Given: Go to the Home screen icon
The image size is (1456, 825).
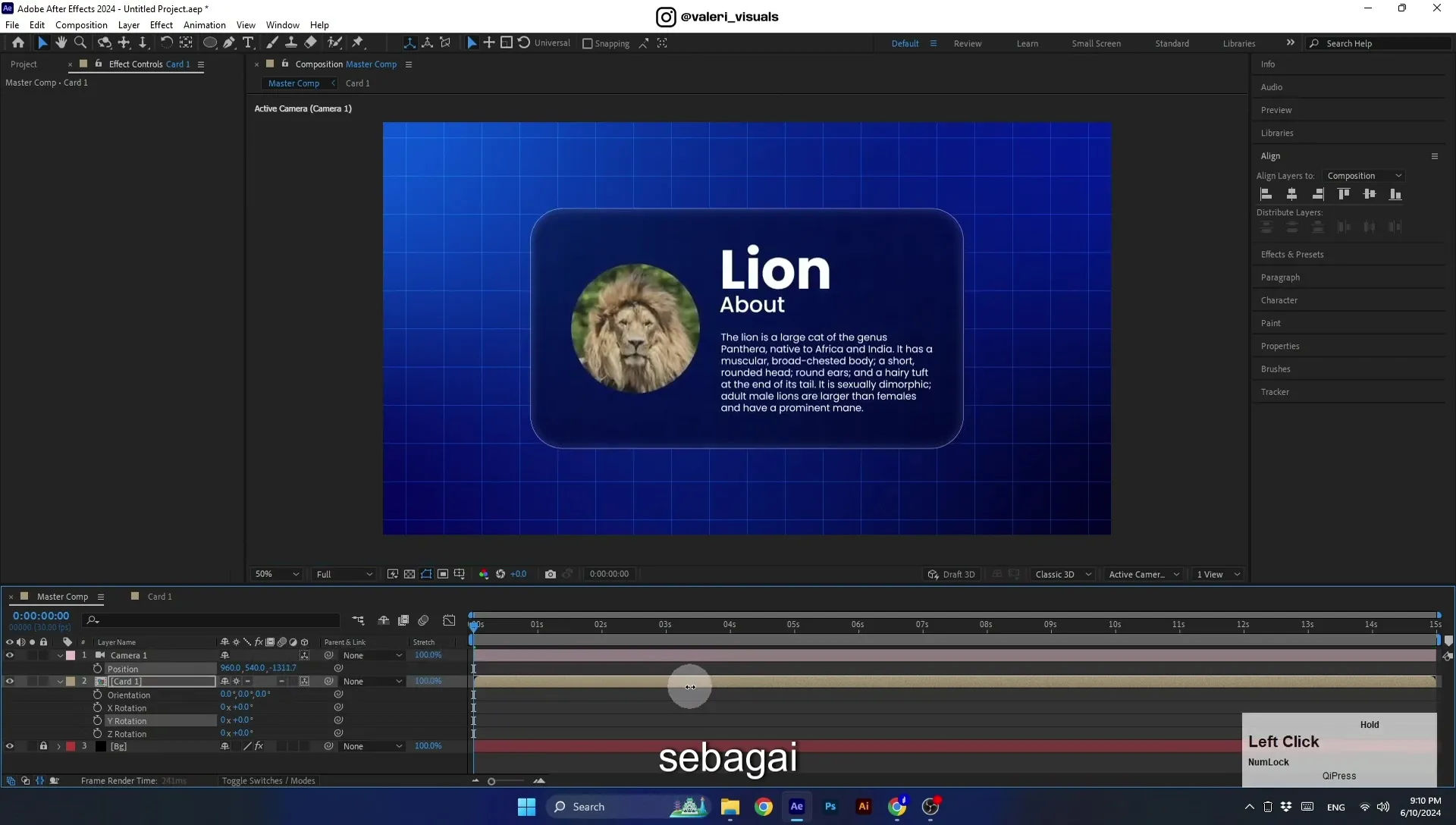Looking at the screenshot, I should click(18, 43).
